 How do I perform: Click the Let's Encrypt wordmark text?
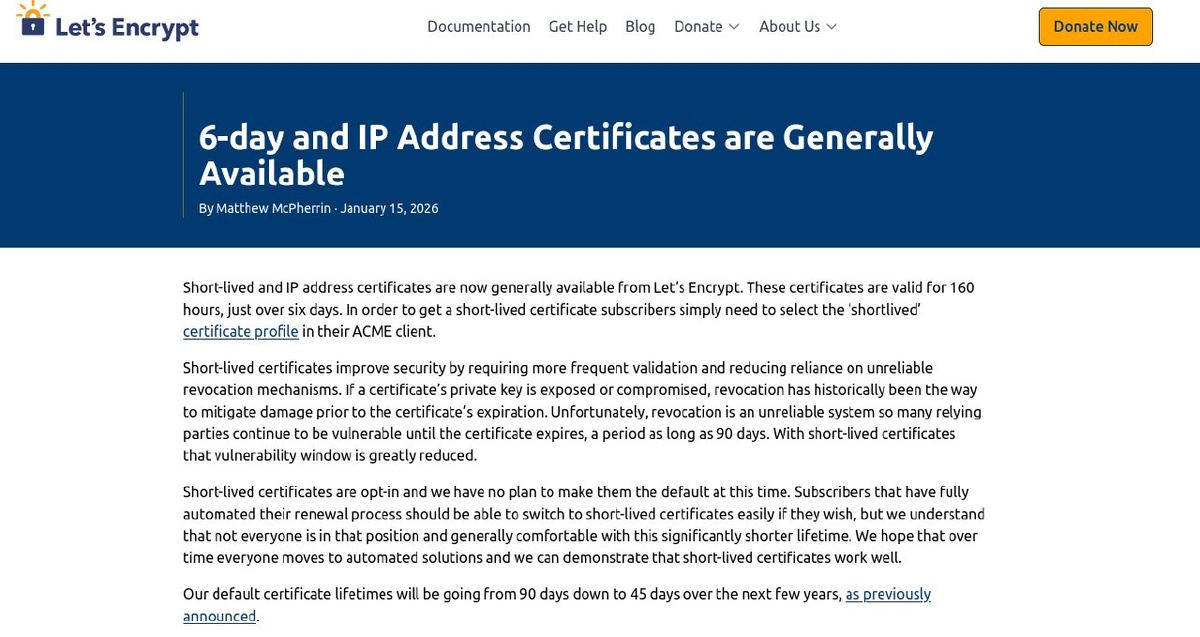point(127,27)
